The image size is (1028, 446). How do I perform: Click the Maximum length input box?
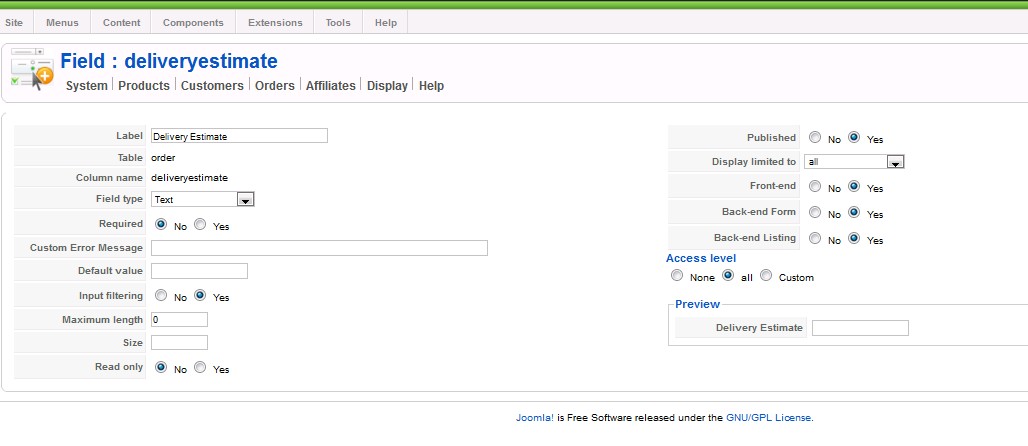click(179, 320)
